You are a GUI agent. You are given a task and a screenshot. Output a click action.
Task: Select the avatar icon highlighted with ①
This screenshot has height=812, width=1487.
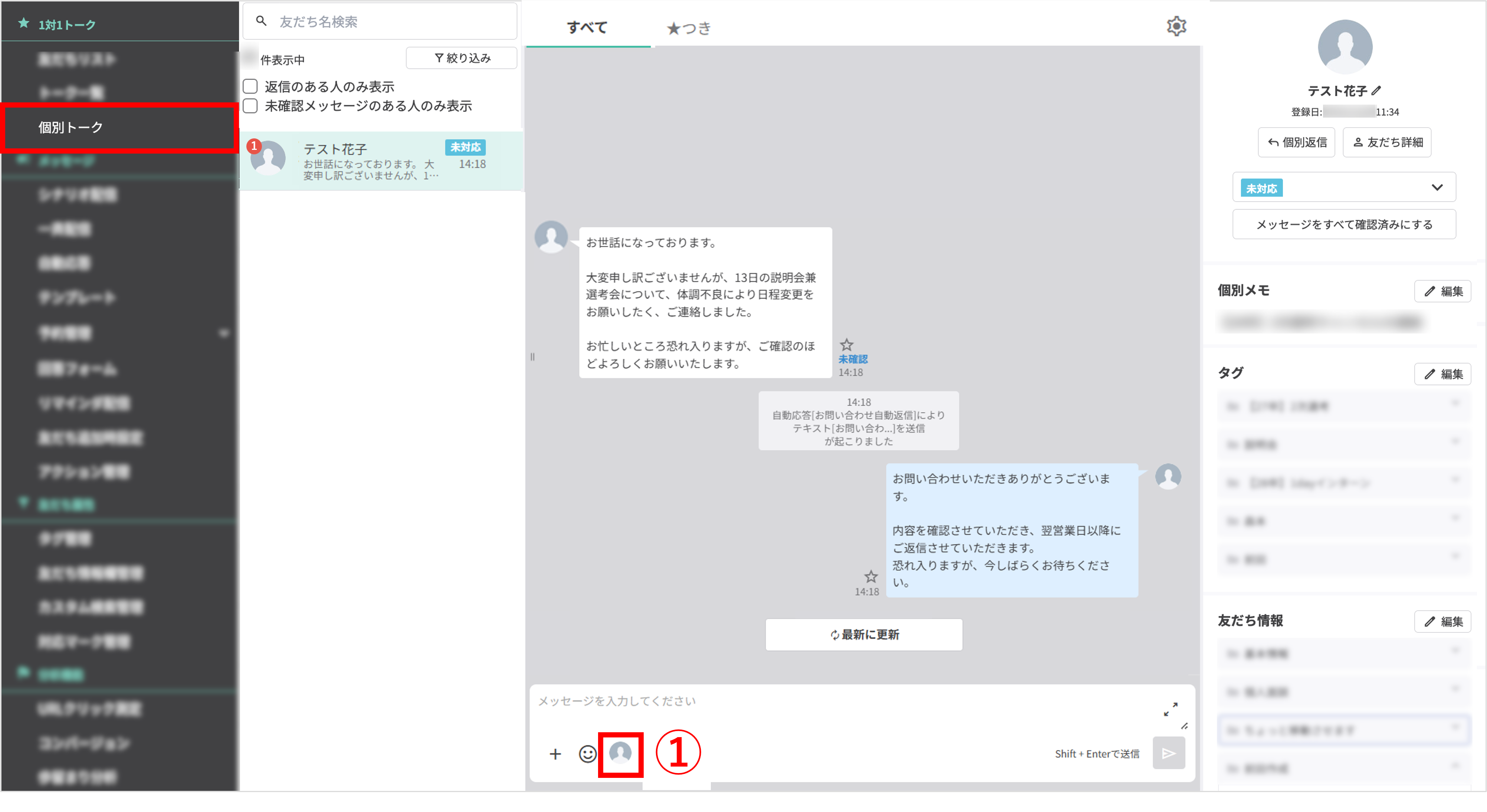click(x=621, y=754)
